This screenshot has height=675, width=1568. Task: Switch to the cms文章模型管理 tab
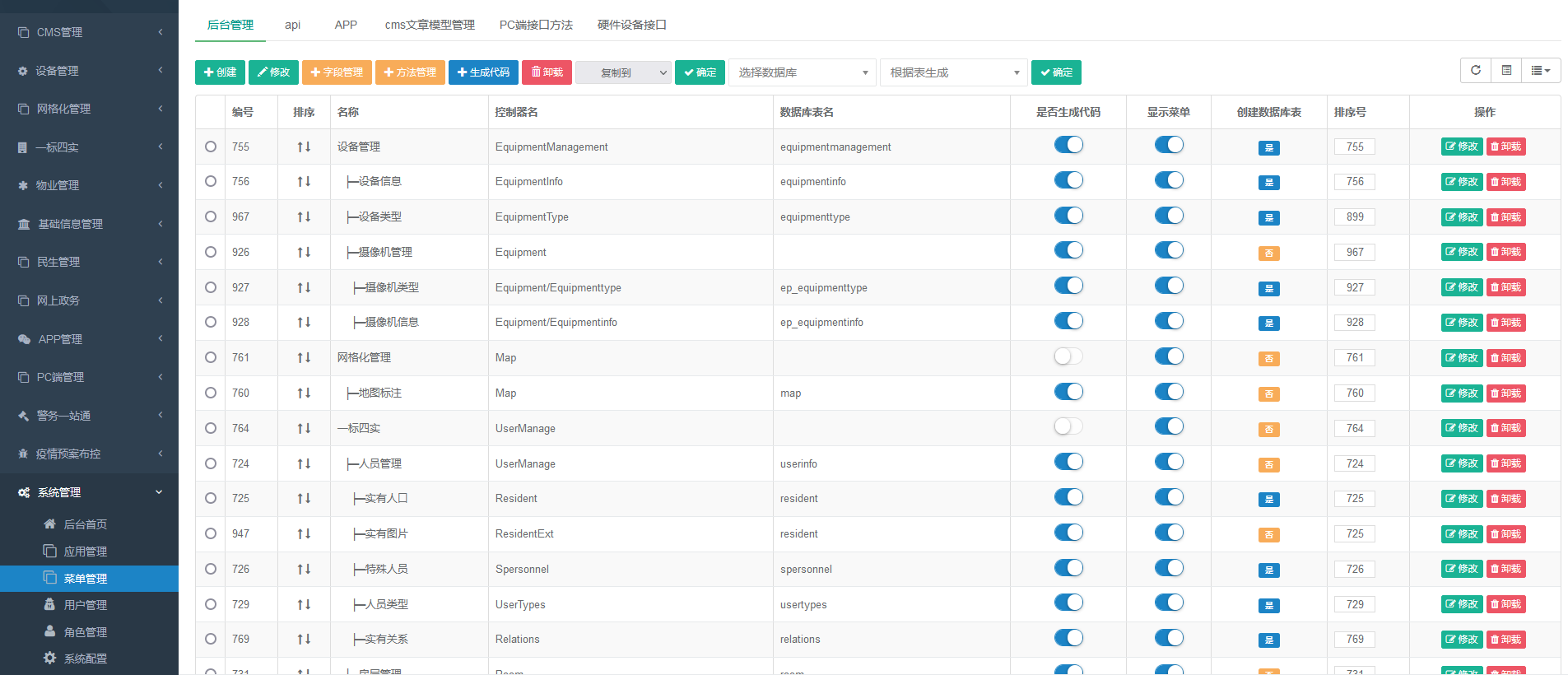coord(430,25)
